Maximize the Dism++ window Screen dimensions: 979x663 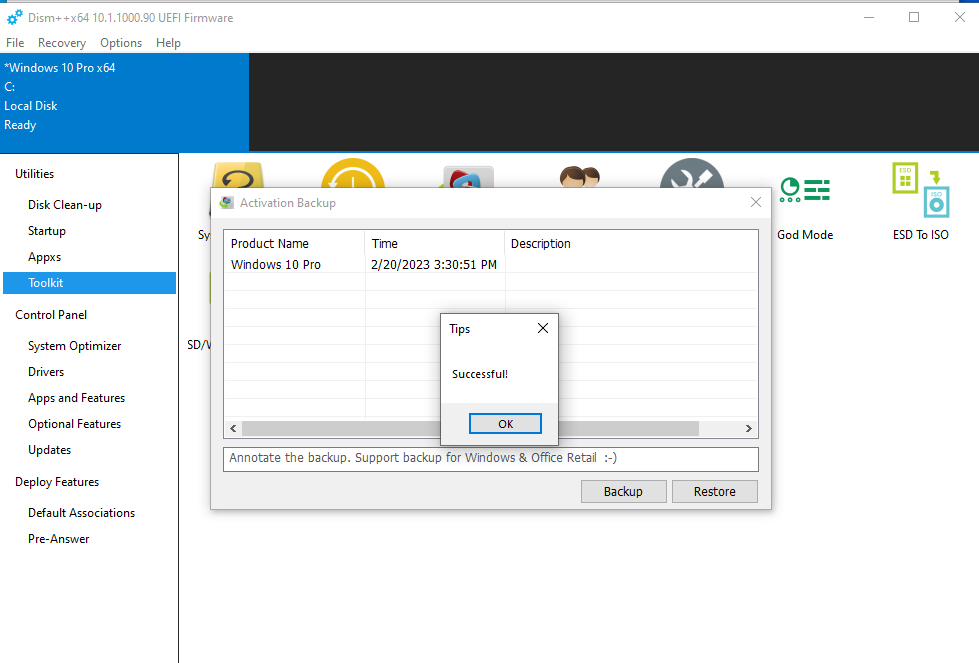coord(914,17)
